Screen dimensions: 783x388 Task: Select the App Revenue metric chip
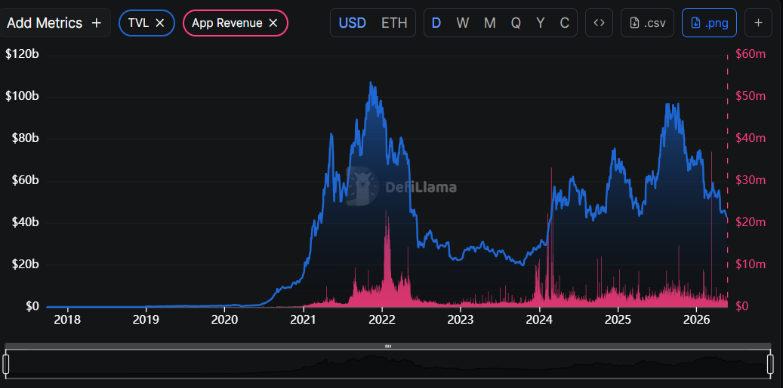point(236,23)
